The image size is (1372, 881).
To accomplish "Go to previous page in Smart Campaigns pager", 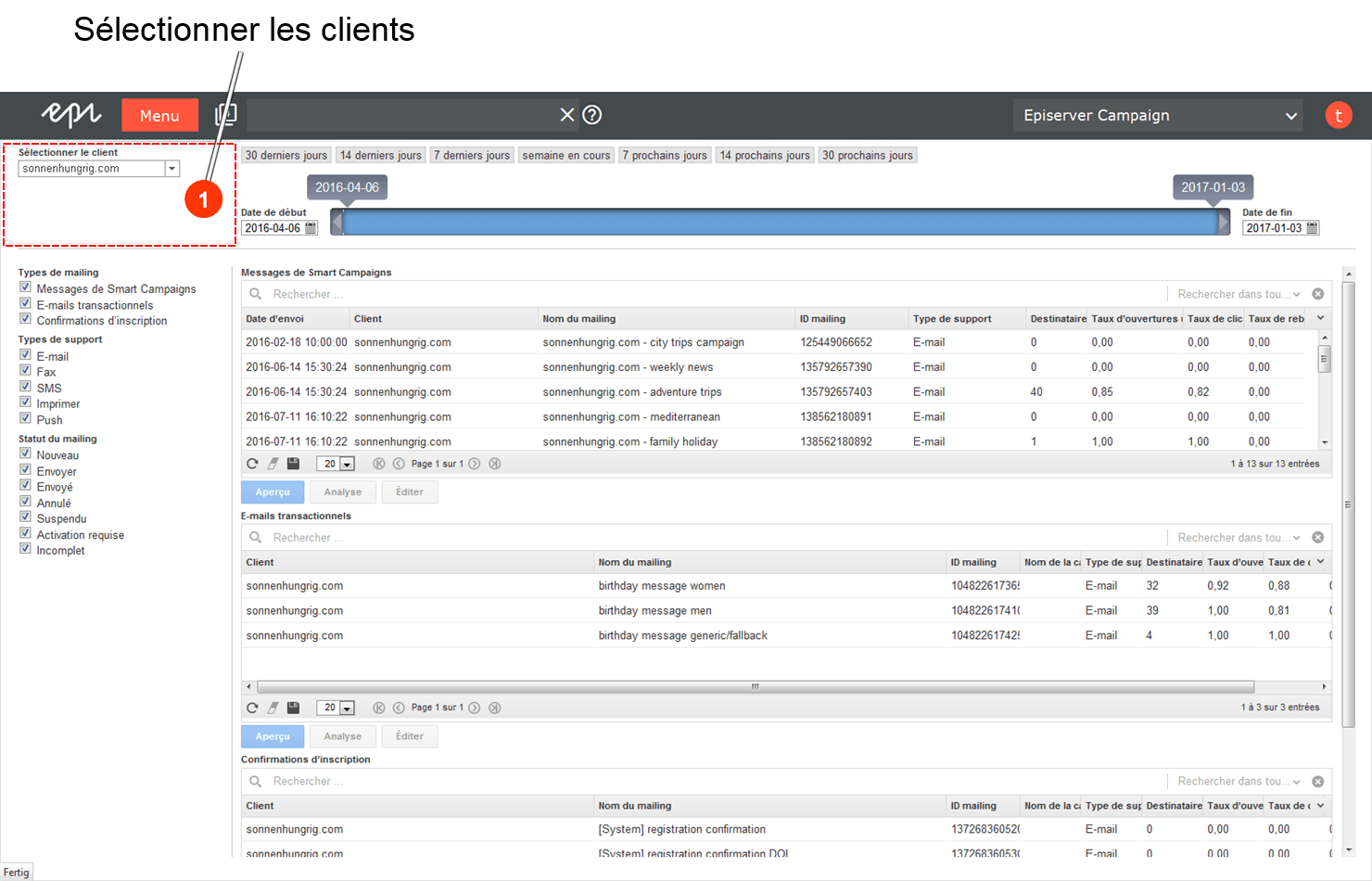I will [x=399, y=464].
